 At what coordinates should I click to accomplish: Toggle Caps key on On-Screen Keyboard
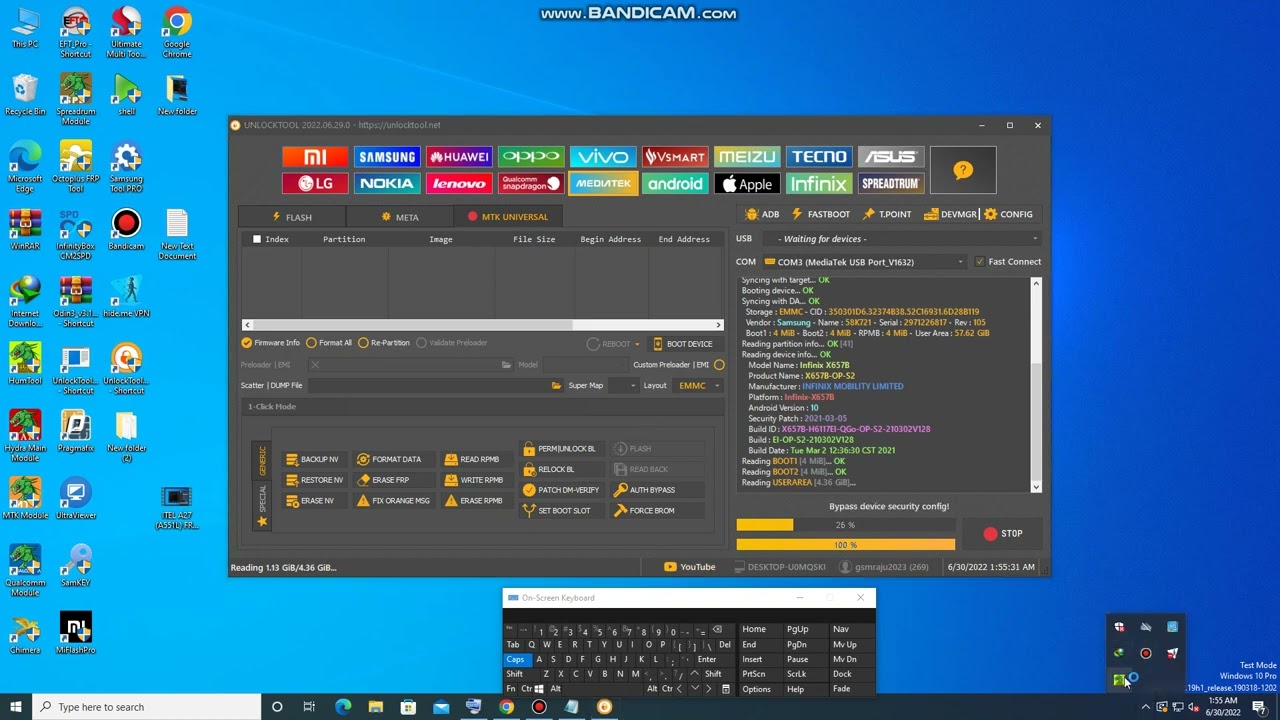[x=515, y=660]
